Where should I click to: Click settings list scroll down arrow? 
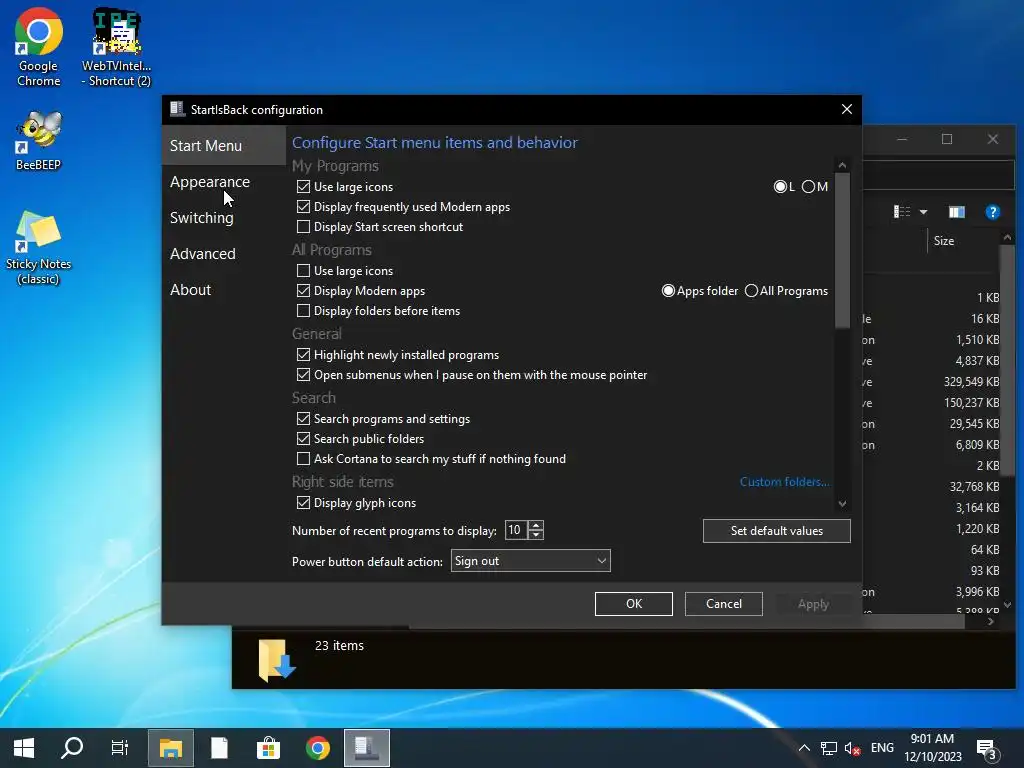point(842,504)
